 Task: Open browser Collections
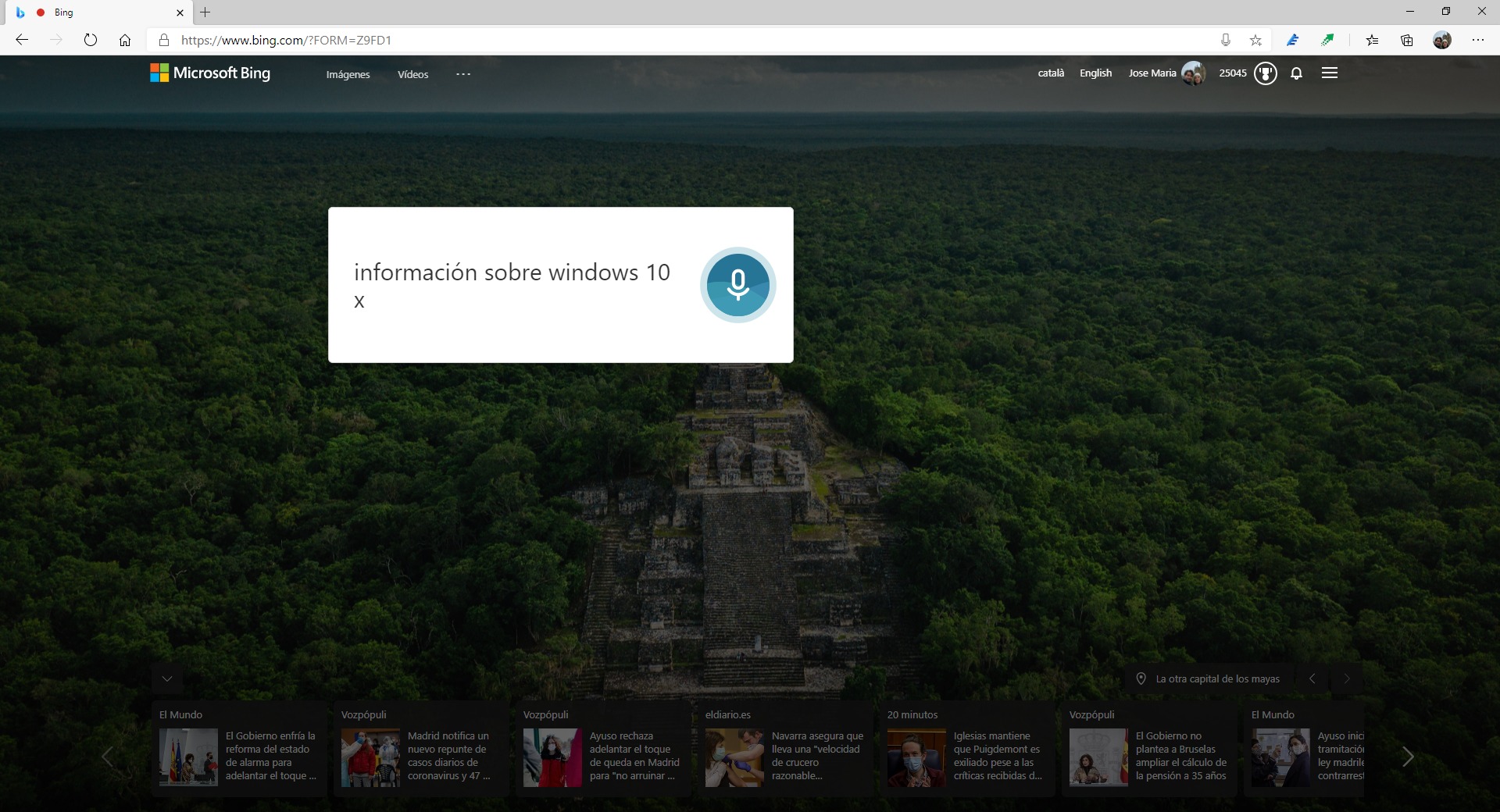pos(1406,40)
